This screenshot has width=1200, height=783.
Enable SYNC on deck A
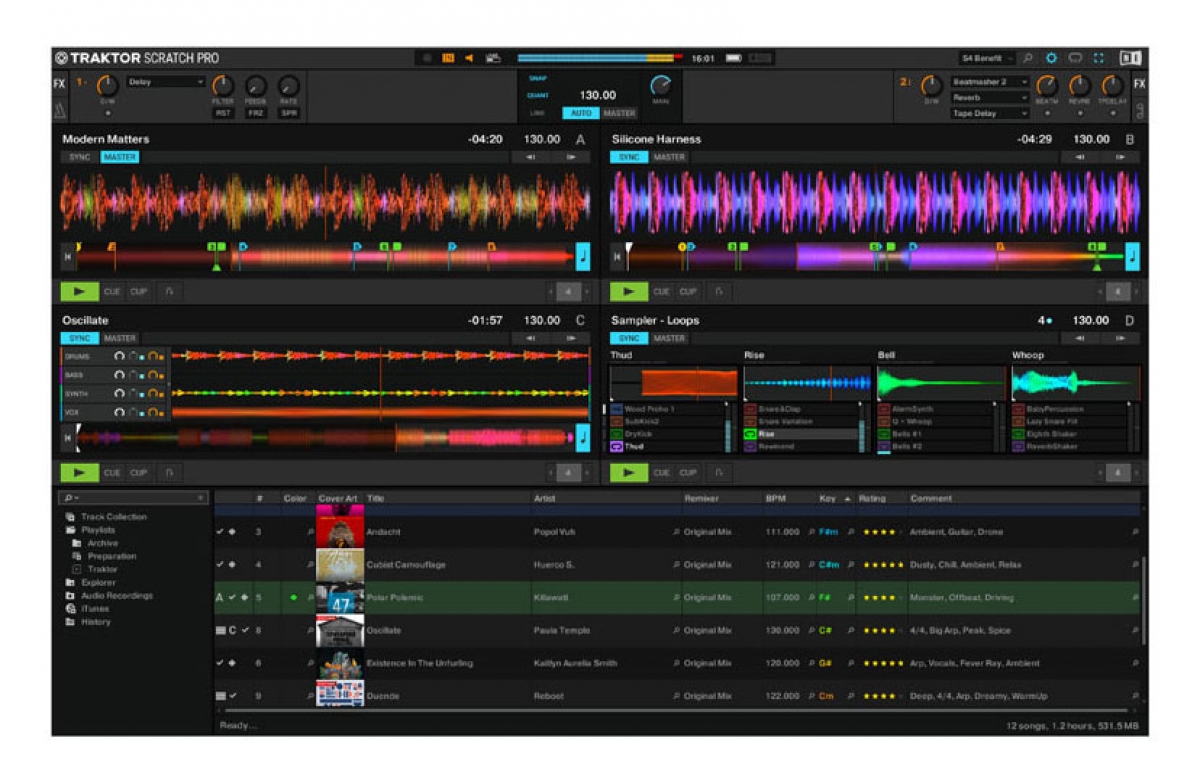coord(80,157)
